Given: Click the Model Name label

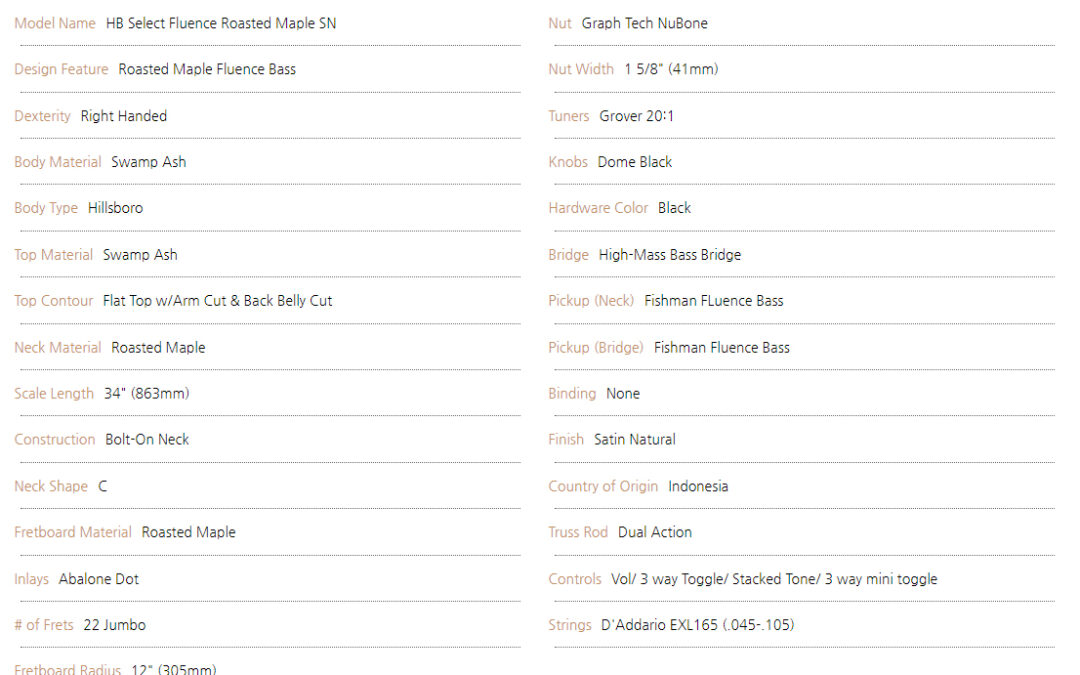Looking at the screenshot, I should [54, 23].
